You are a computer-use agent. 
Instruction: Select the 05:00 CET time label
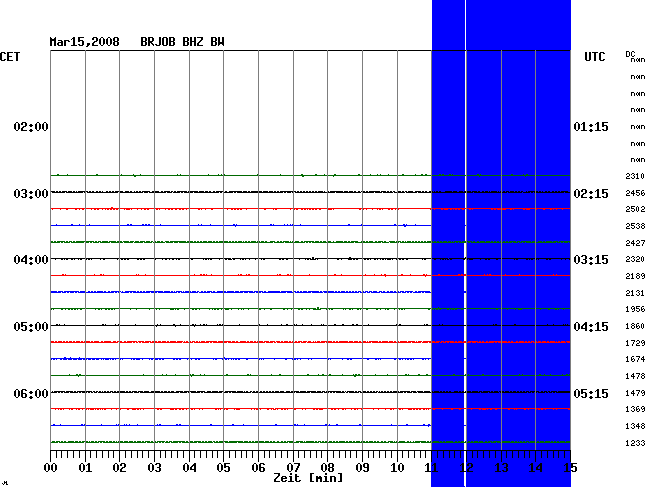coord(31,327)
